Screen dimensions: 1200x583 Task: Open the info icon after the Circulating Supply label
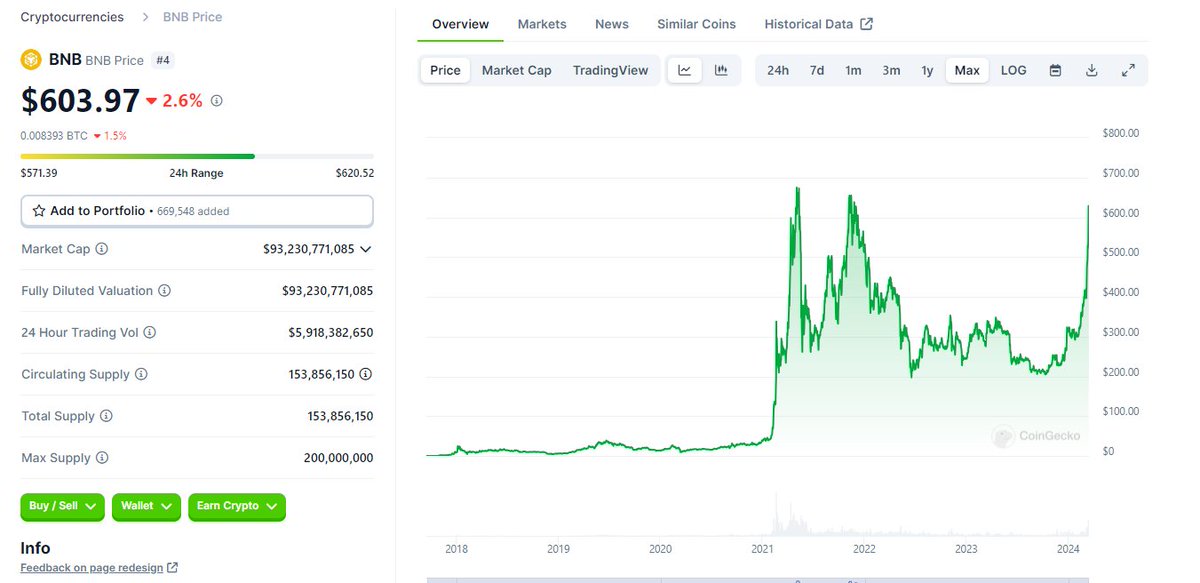tap(141, 374)
